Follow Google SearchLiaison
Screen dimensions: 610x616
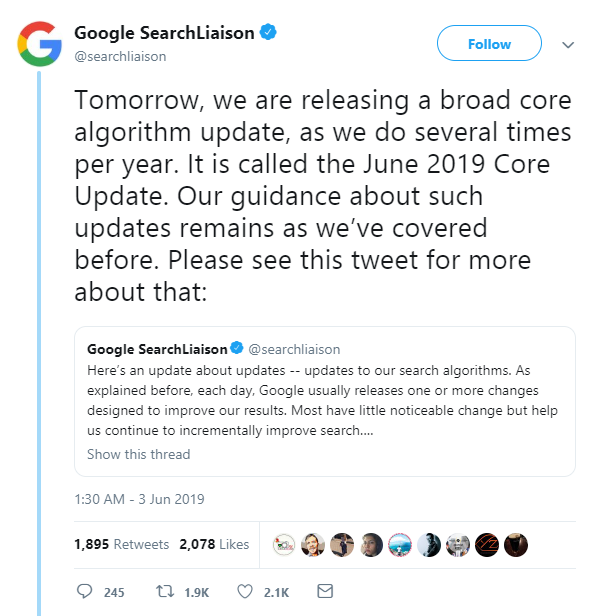coord(489,43)
